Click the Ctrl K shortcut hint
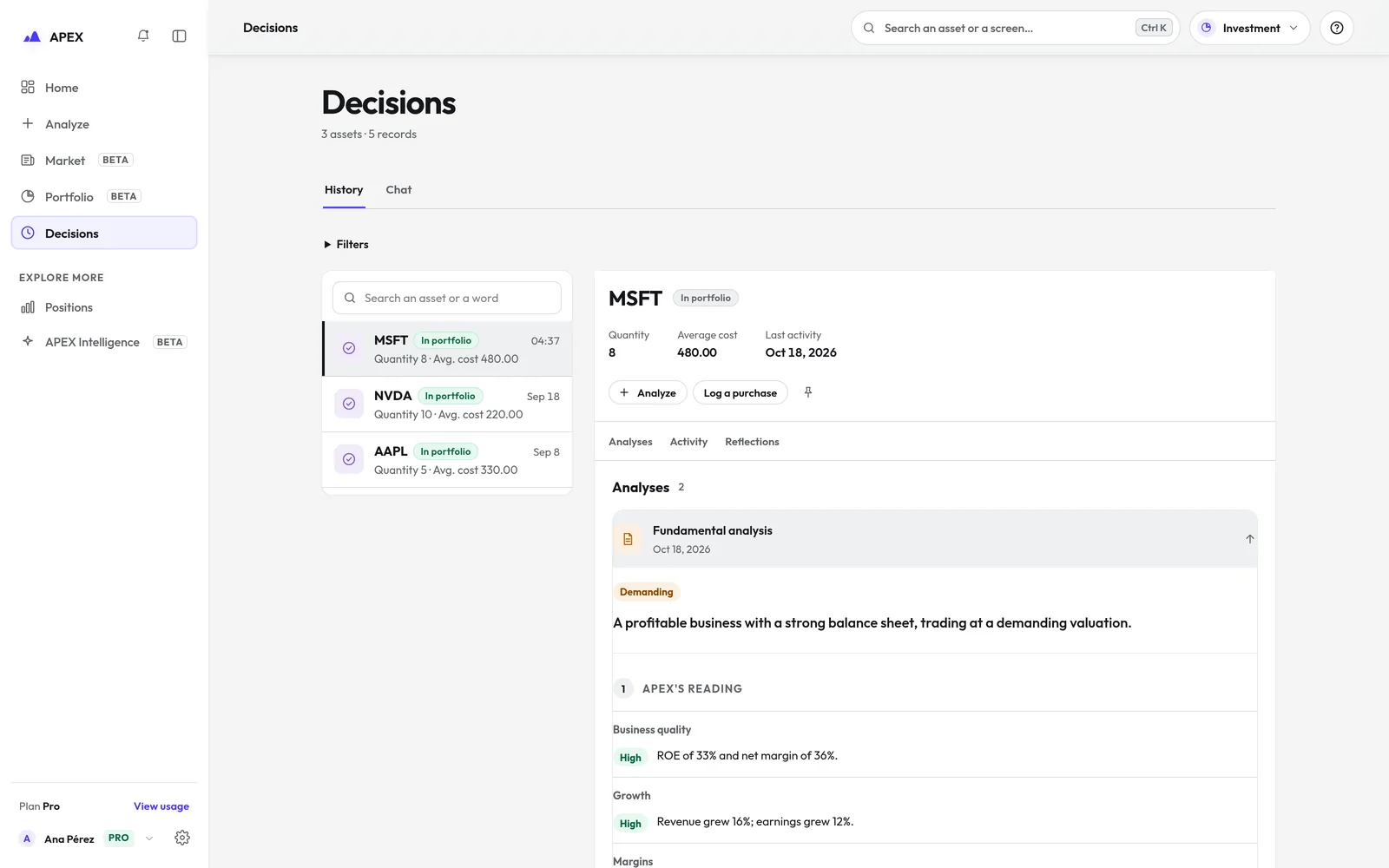The height and width of the screenshot is (868, 1389). (1154, 28)
